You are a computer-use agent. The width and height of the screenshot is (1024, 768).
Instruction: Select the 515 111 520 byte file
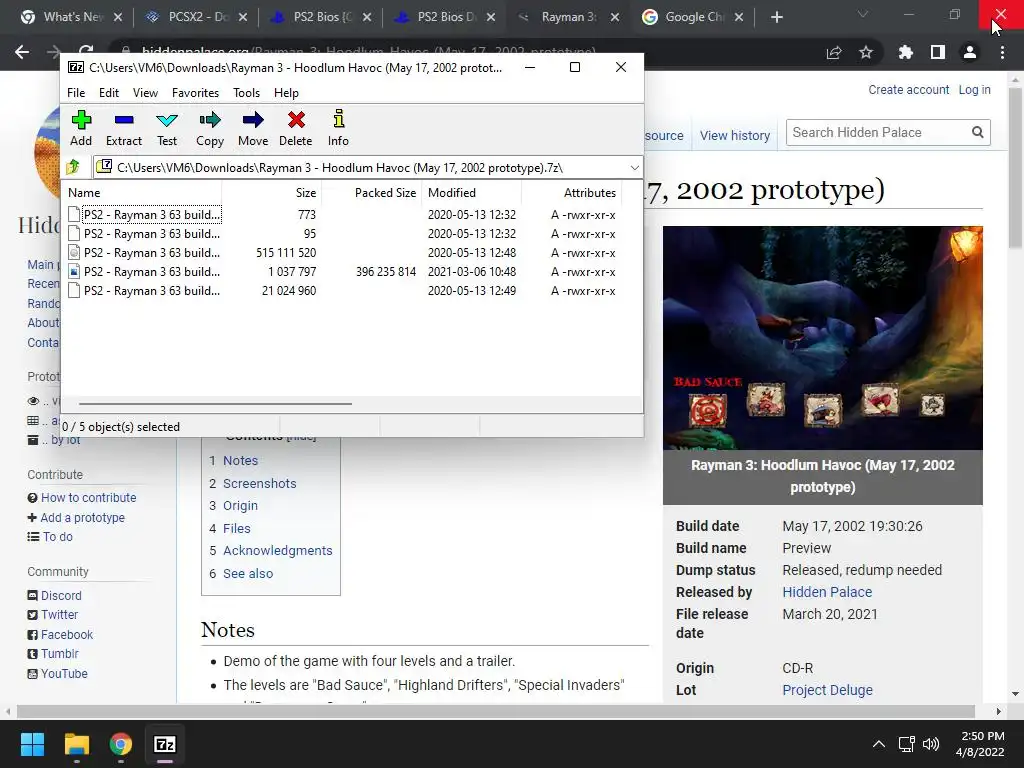pos(342,253)
